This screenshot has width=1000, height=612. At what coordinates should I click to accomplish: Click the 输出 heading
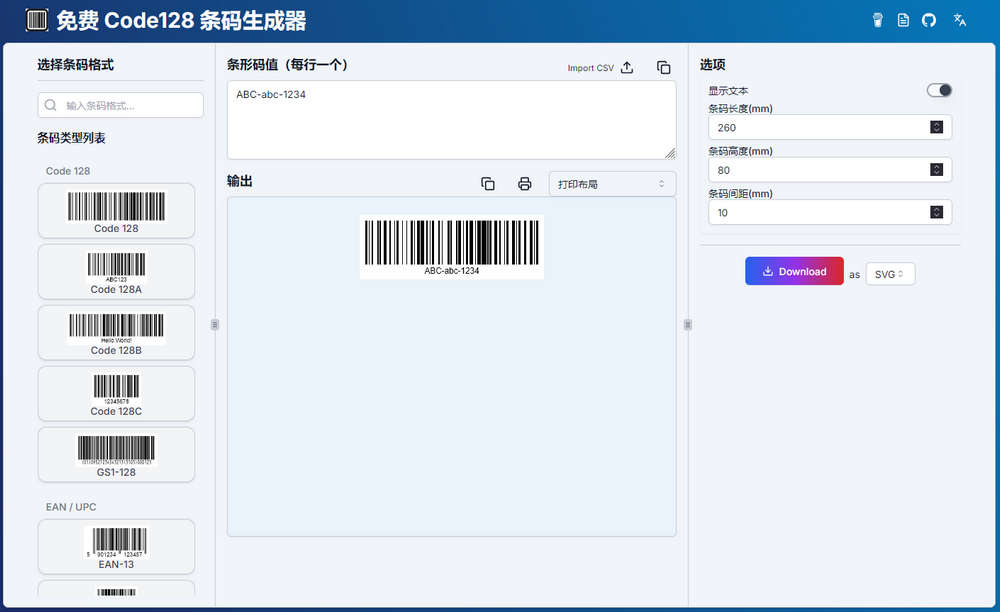pos(240,181)
